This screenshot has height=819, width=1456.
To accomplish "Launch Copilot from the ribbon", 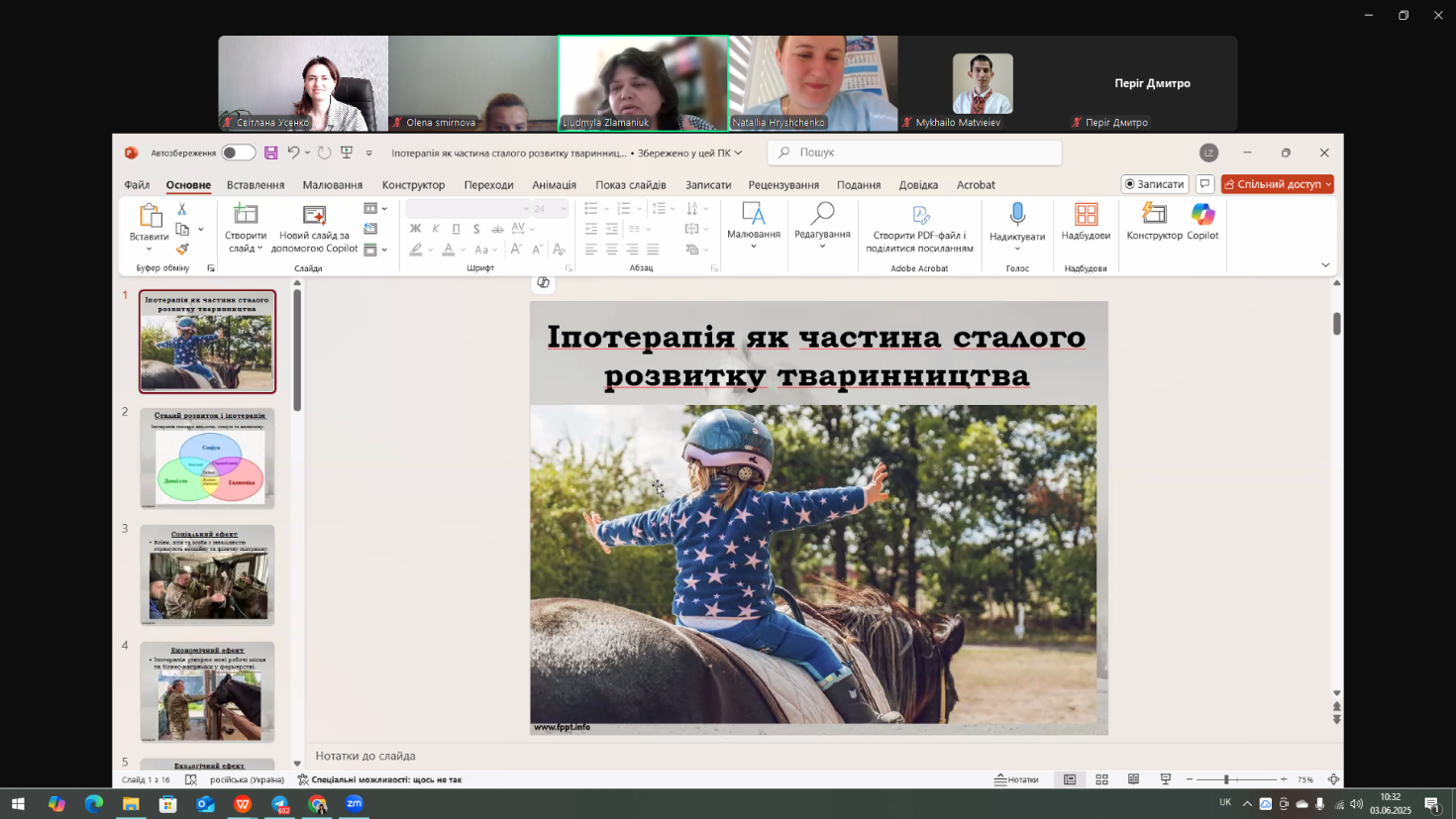I will 1202,223.
